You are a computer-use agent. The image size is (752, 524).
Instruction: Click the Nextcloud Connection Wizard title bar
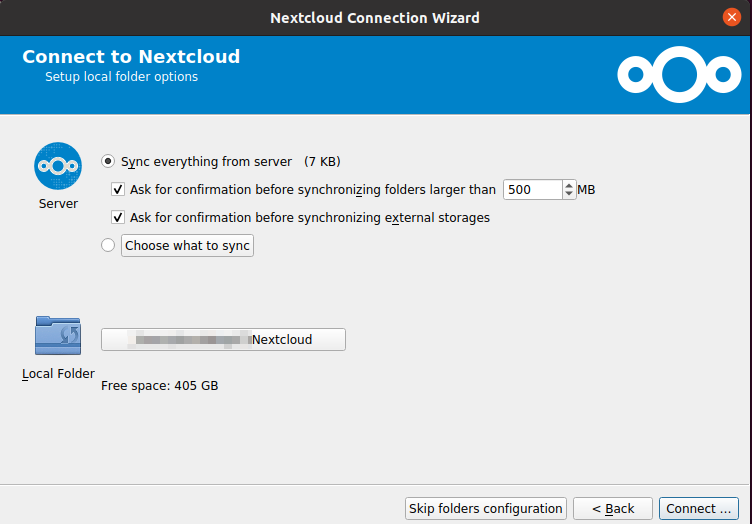pos(375,17)
